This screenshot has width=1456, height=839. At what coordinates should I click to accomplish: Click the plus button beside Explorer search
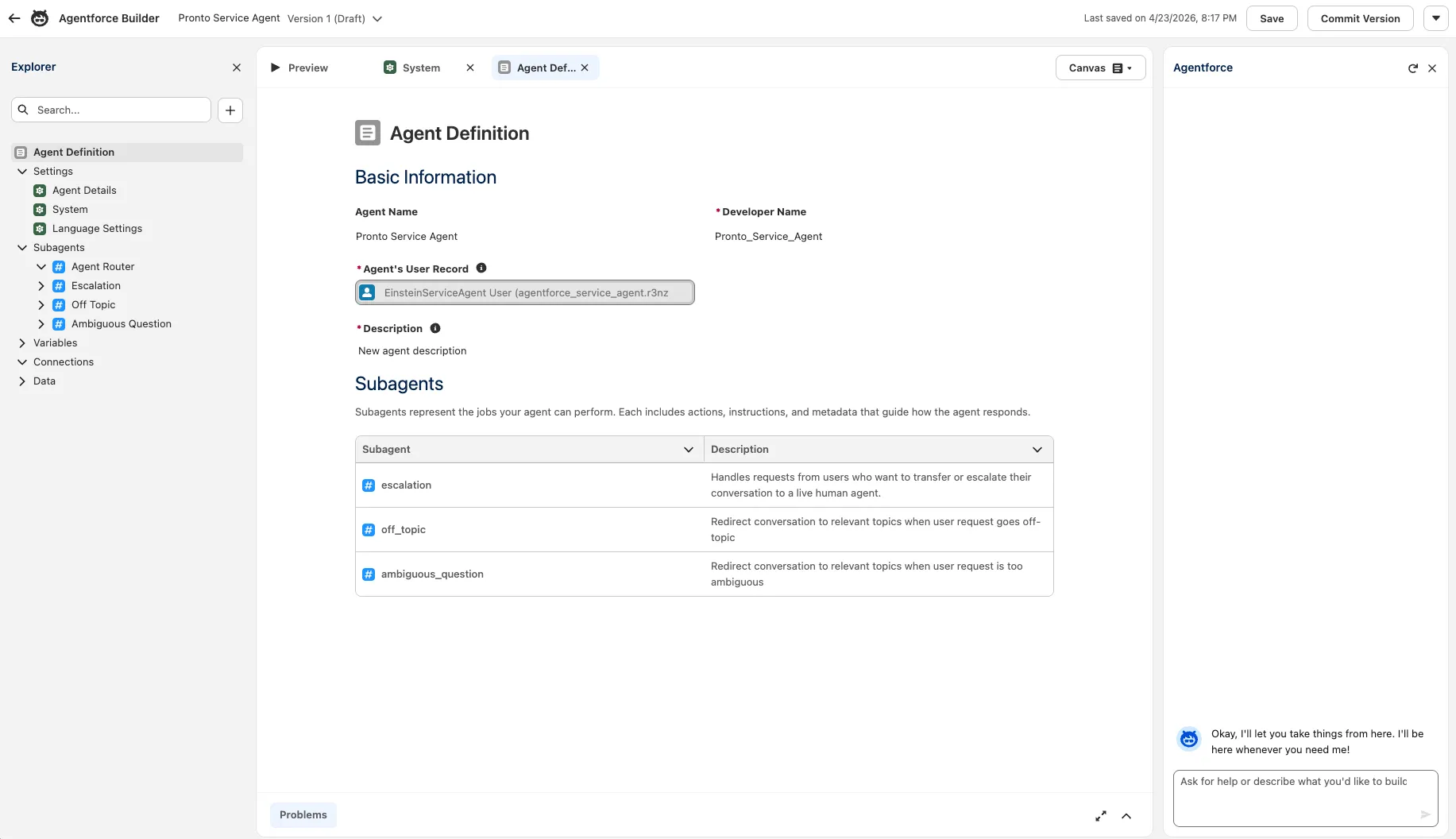pyautogui.click(x=230, y=110)
